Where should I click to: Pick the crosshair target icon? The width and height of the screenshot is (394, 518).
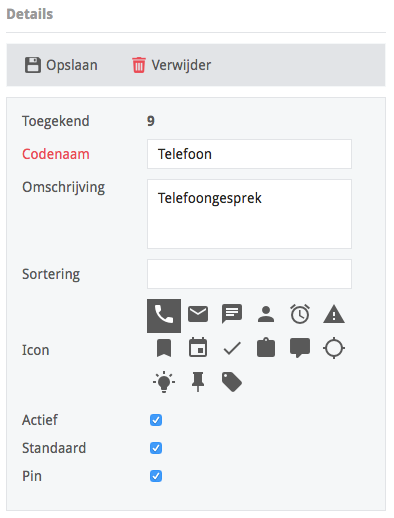(x=334, y=348)
